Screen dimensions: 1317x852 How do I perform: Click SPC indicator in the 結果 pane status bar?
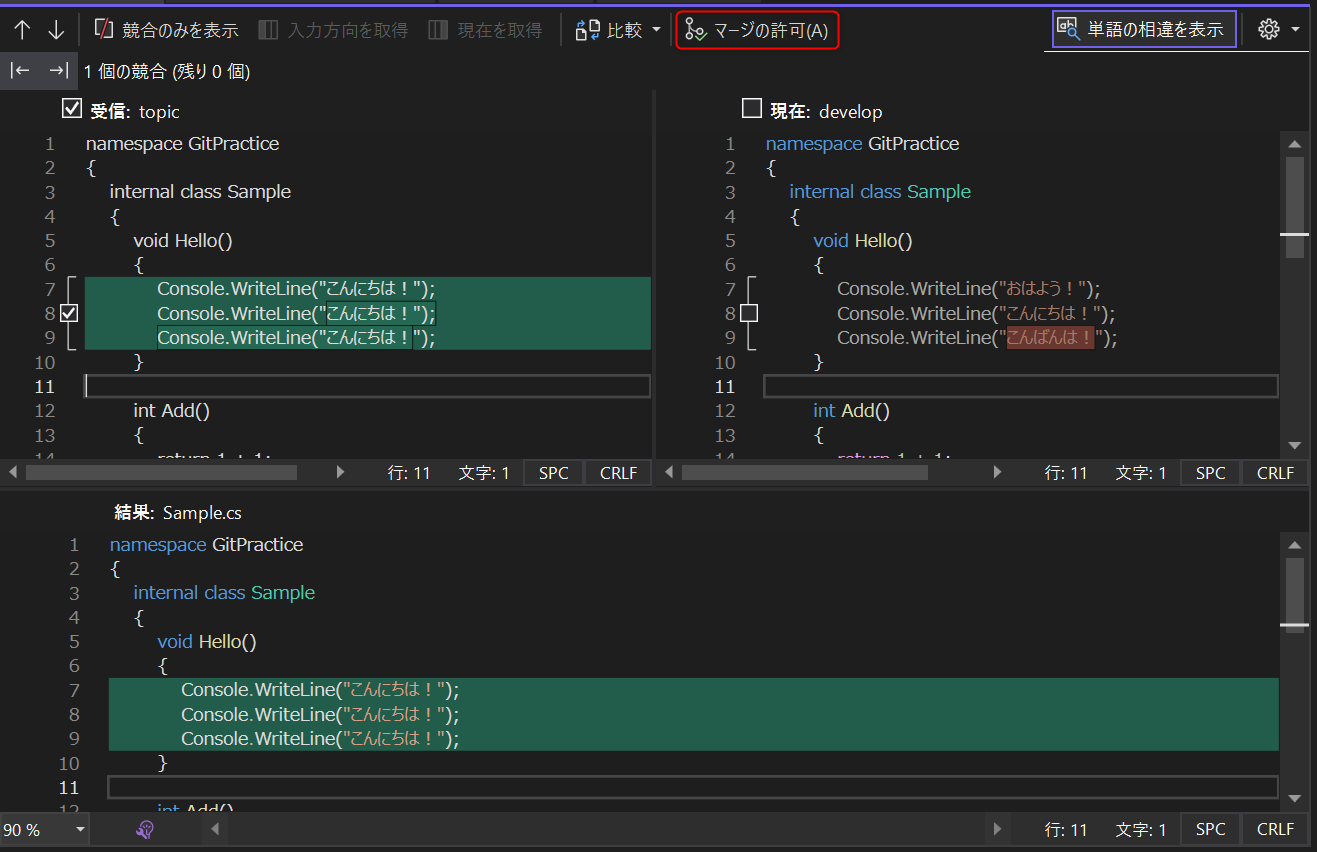coord(1210,829)
